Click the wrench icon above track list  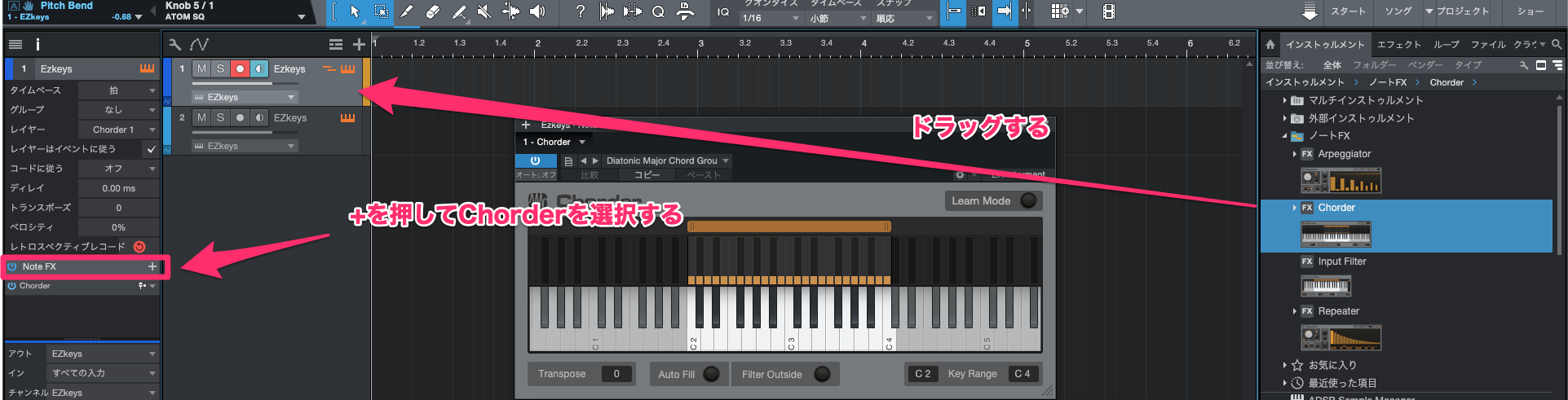click(x=174, y=44)
